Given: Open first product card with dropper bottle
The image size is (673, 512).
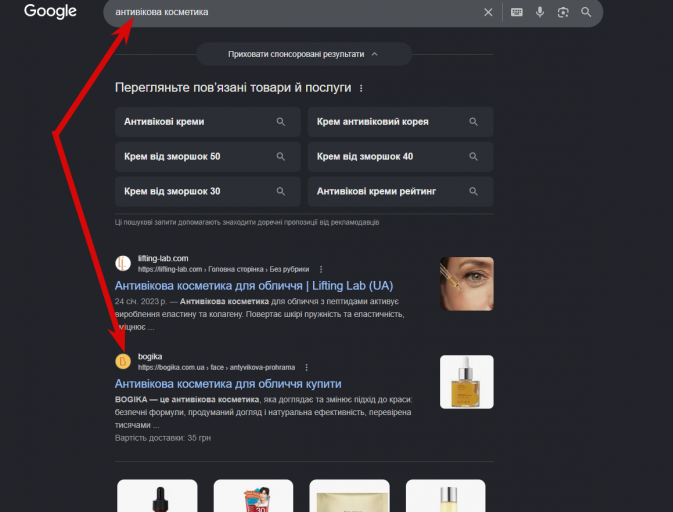Looking at the screenshot, I should point(157,496).
